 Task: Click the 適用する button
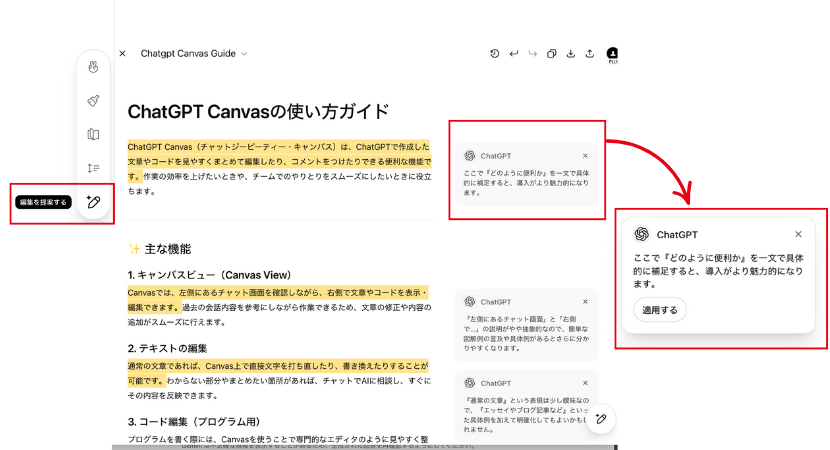pos(660,310)
